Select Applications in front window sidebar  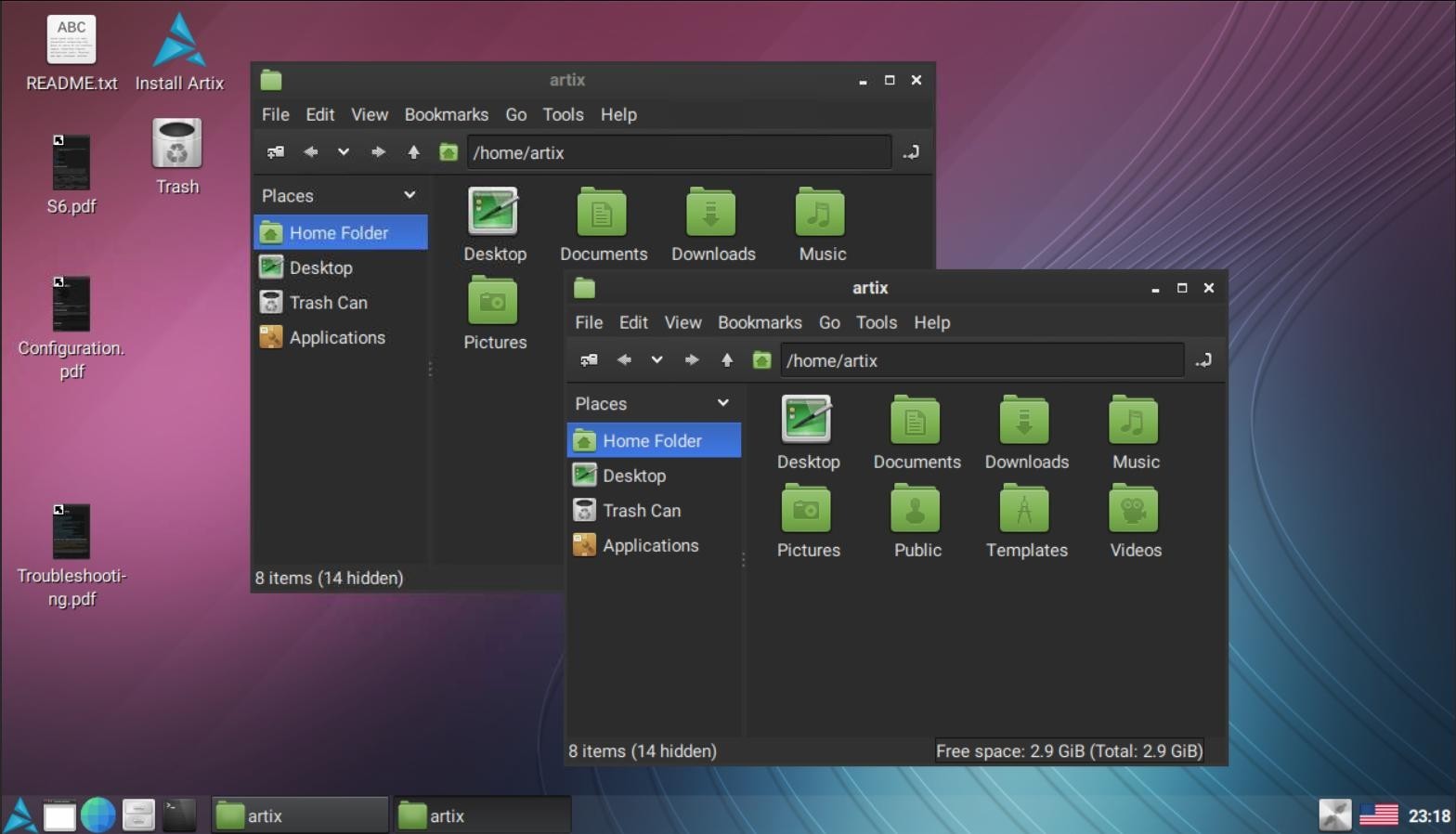654,545
